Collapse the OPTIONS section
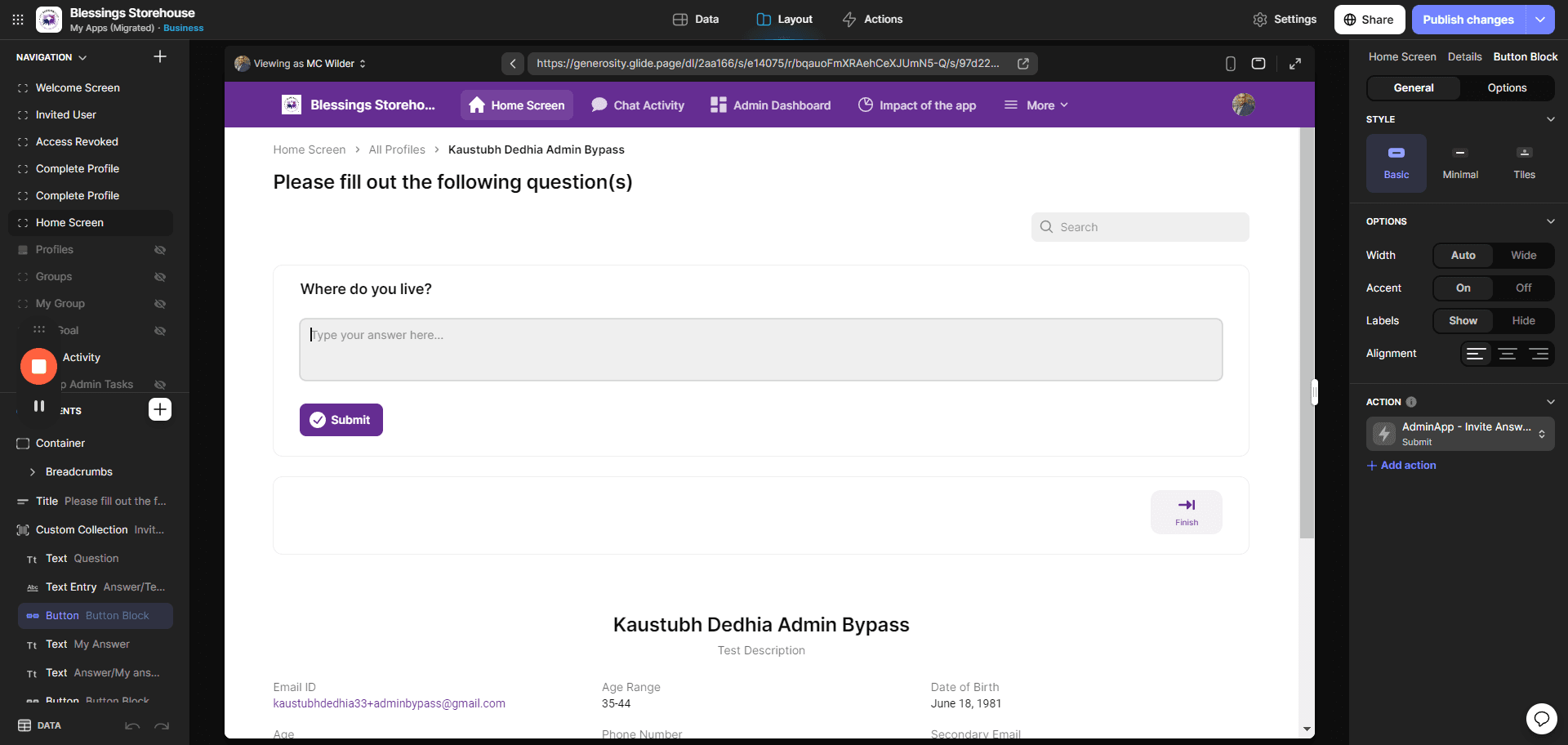1568x745 pixels. point(1550,221)
